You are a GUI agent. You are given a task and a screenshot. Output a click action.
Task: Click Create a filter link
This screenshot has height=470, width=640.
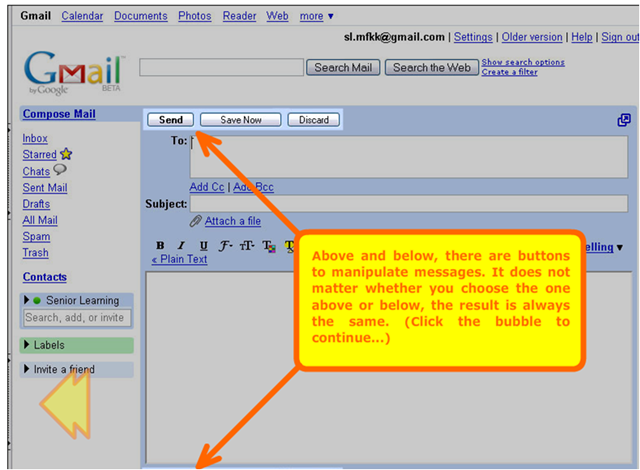(509, 72)
